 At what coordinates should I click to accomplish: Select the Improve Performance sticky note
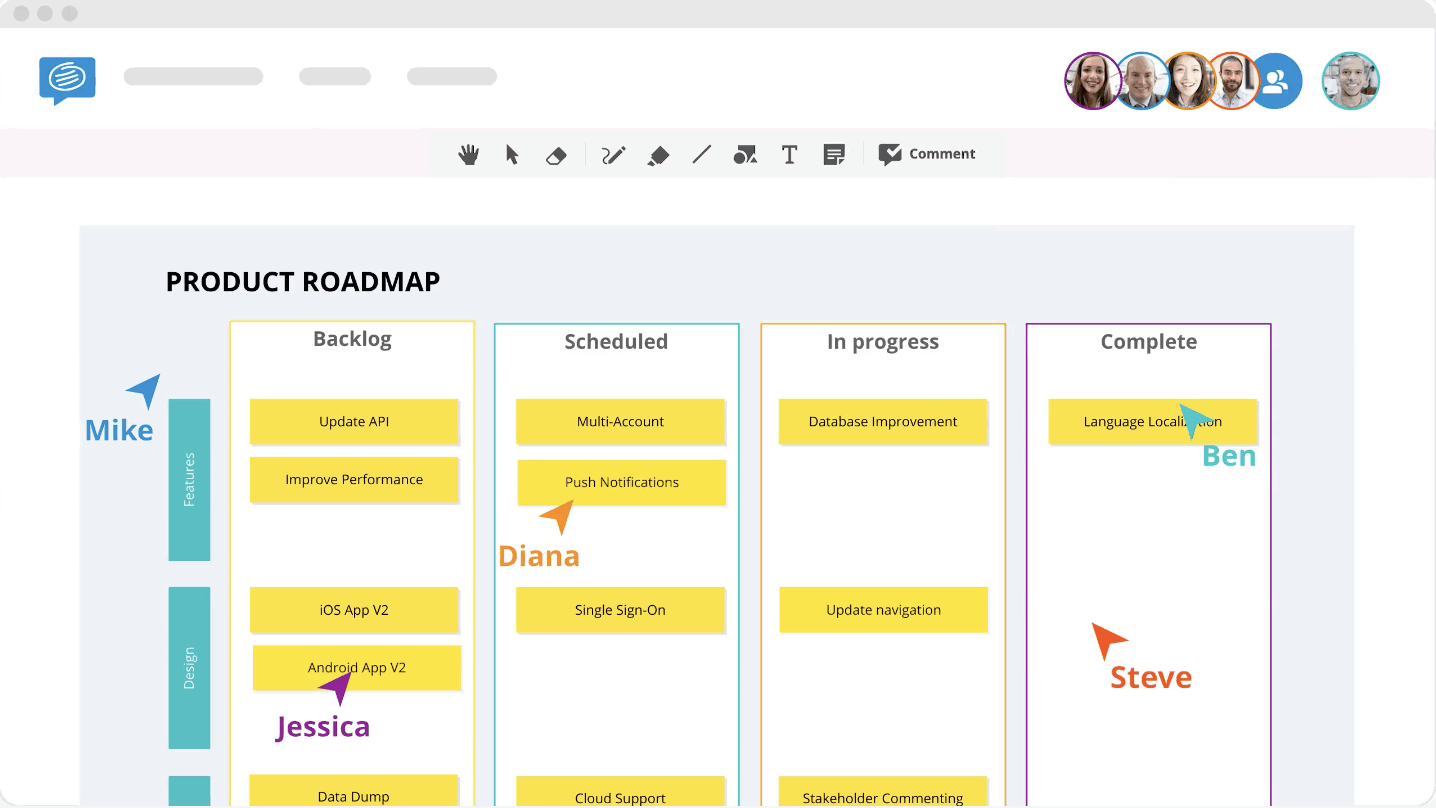[x=354, y=480]
